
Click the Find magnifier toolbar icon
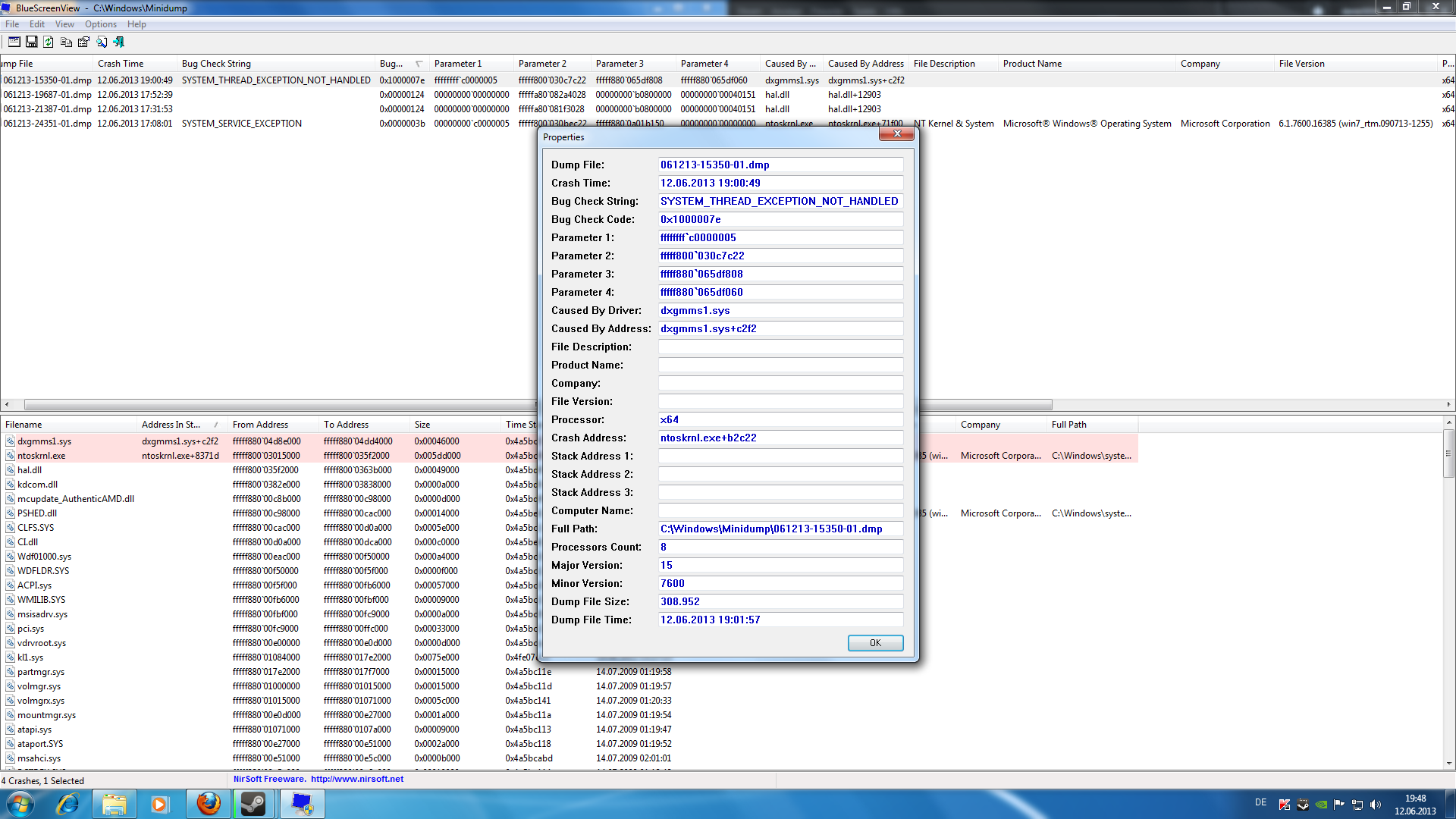[x=101, y=42]
